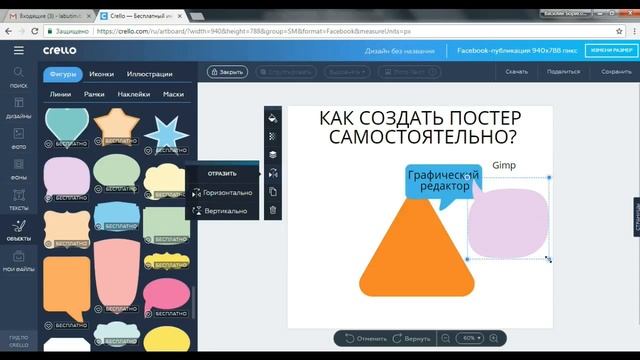This screenshot has width=640, height=360.
Task: Click the trash delete tool icon
Action: 273,210
